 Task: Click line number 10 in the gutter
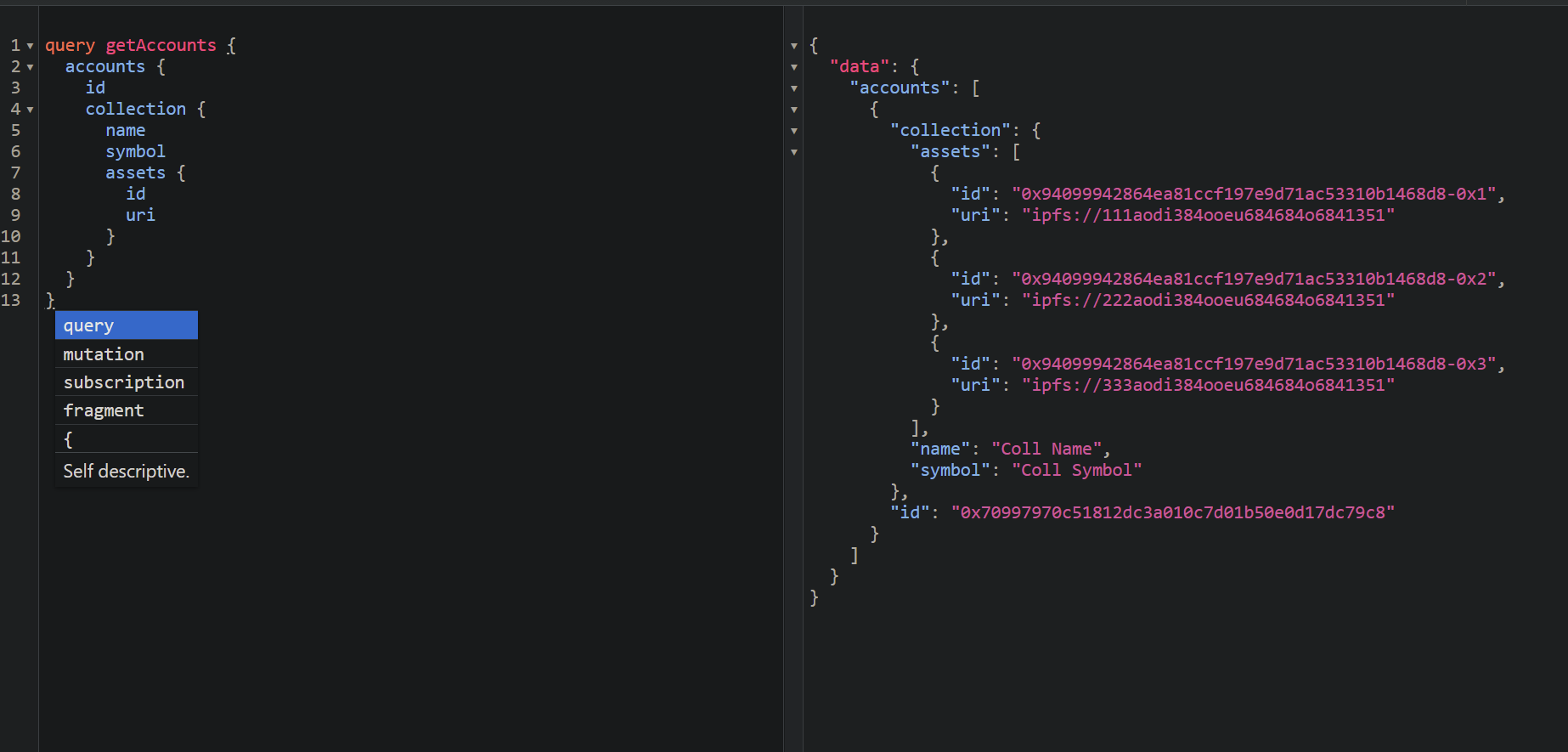pos(11,236)
